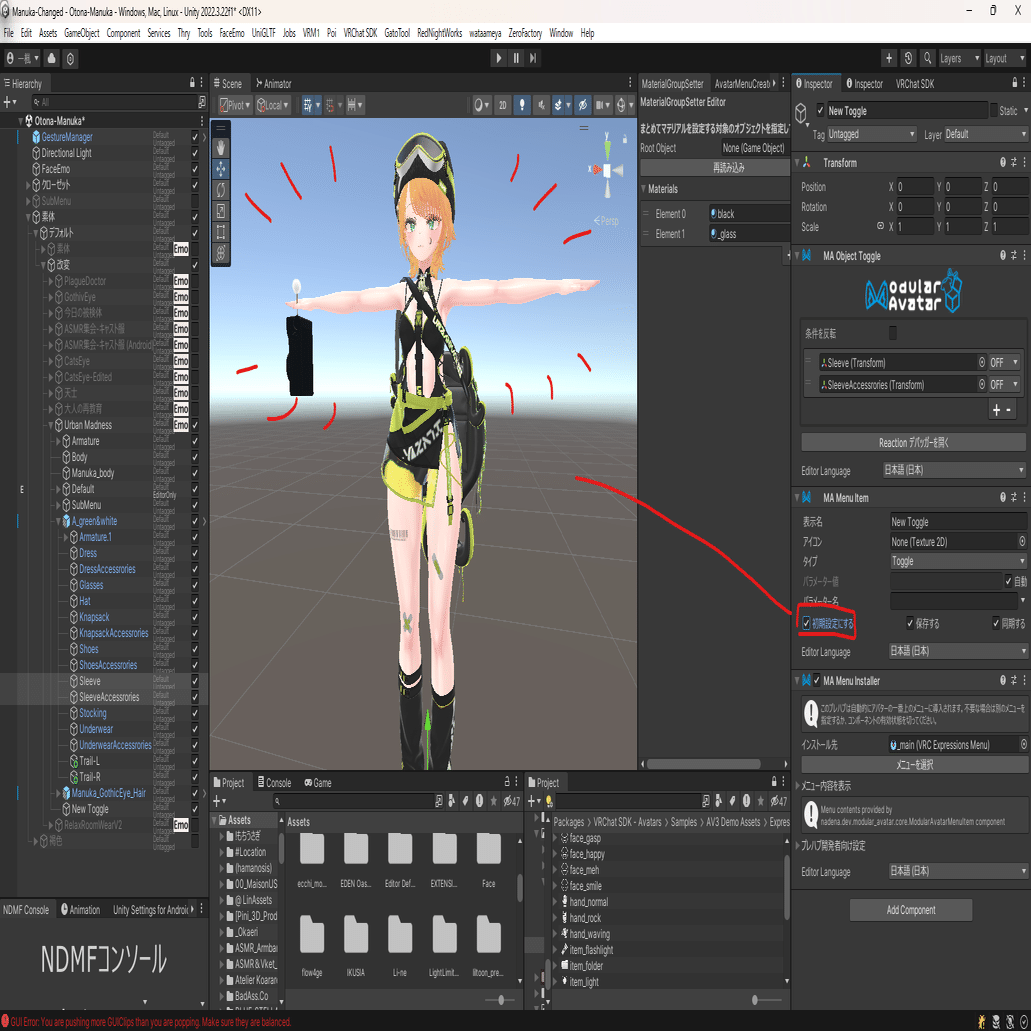Click 再読み込み button in MaterialGroupSetter
The width and height of the screenshot is (1031, 1031).
715,168
